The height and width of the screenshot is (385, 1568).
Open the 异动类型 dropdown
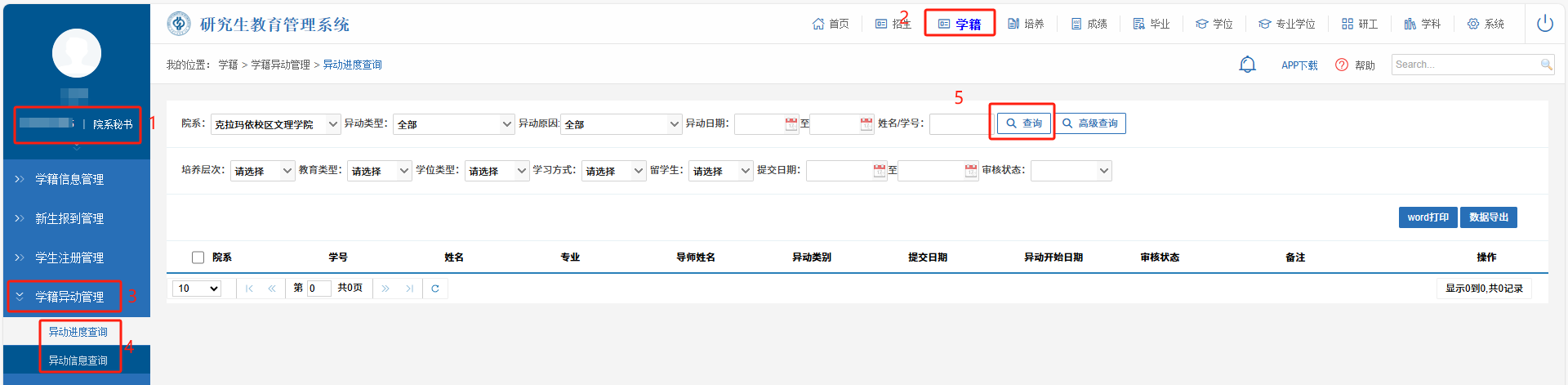point(453,124)
